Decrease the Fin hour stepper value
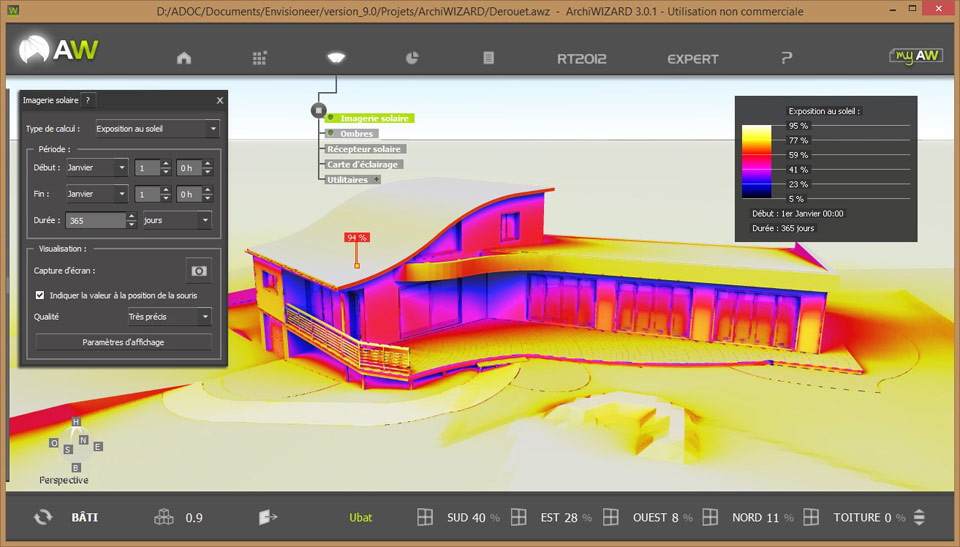The height and width of the screenshot is (547, 960). (x=208, y=198)
